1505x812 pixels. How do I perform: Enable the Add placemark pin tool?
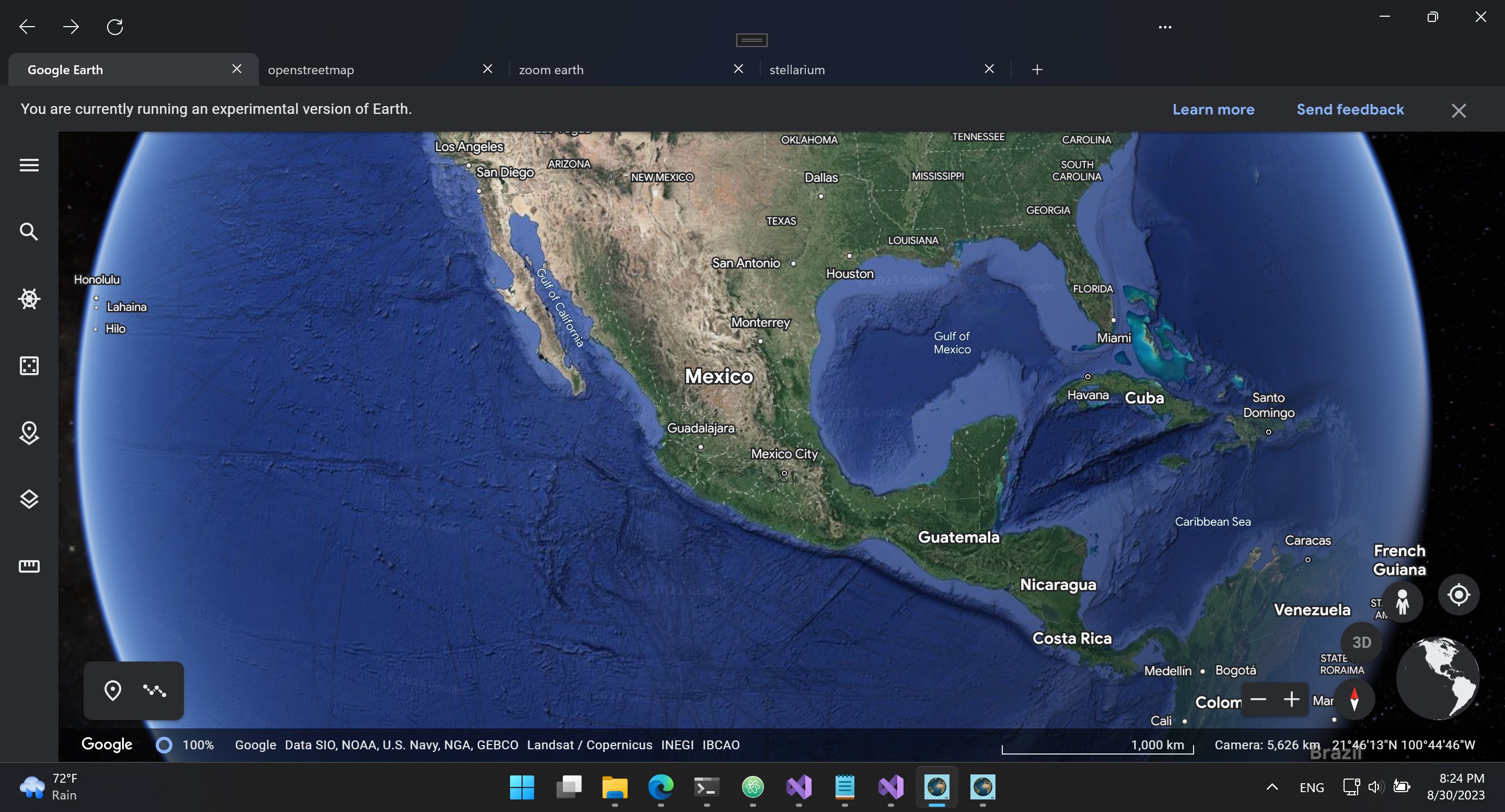pos(113,690)
